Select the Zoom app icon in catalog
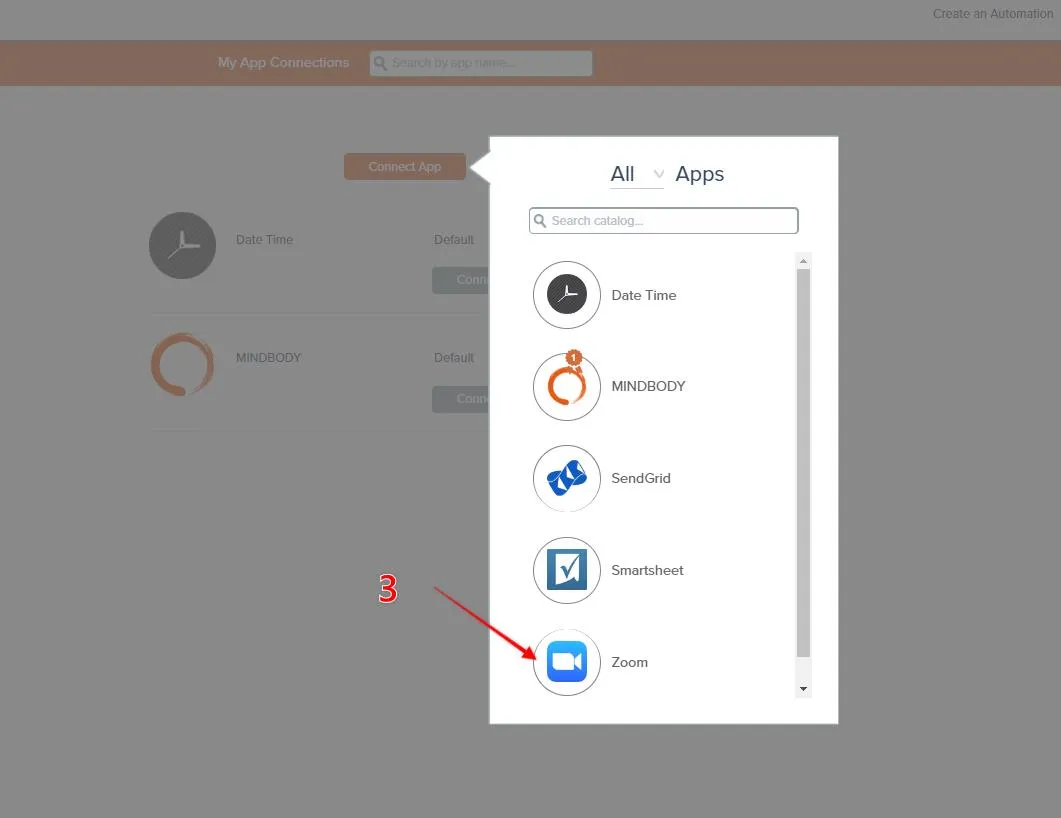This screenshot has width=1061, height=818. (x=566, y=662)
